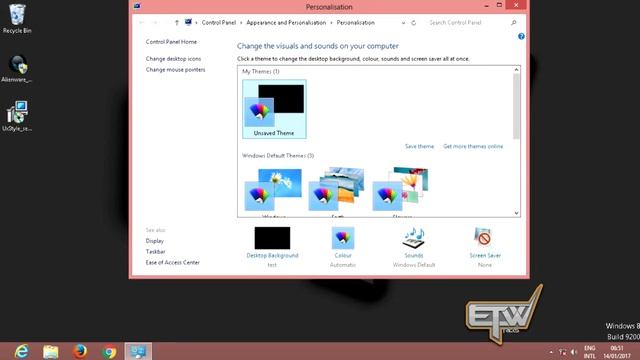Click the Screen Saver label link
The width and height of the screenshot is (640, 360).
(485, 256)
